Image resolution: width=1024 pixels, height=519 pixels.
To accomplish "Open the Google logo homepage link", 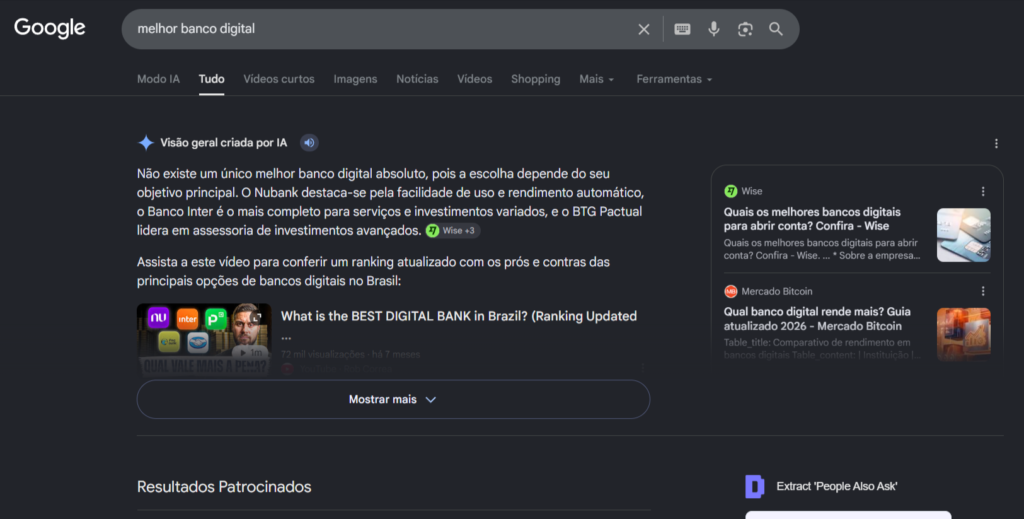I will click(50, 27).
